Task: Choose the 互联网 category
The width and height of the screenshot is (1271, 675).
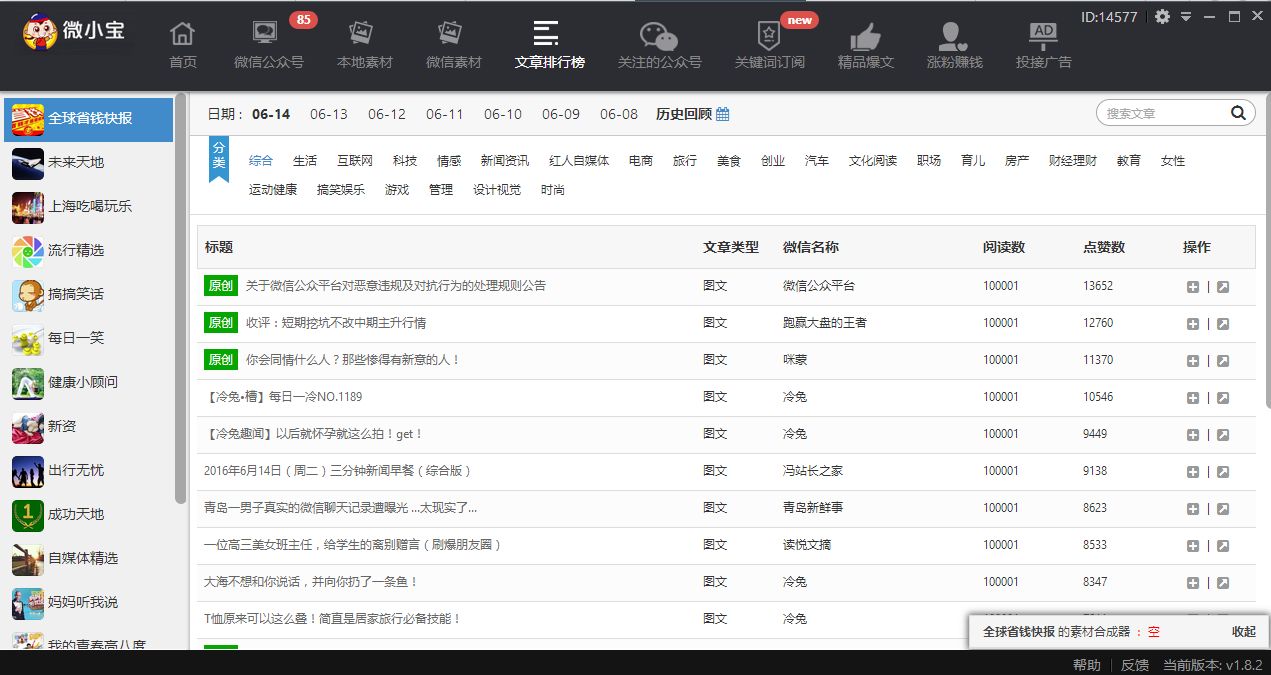Action: tap(355, 161)
